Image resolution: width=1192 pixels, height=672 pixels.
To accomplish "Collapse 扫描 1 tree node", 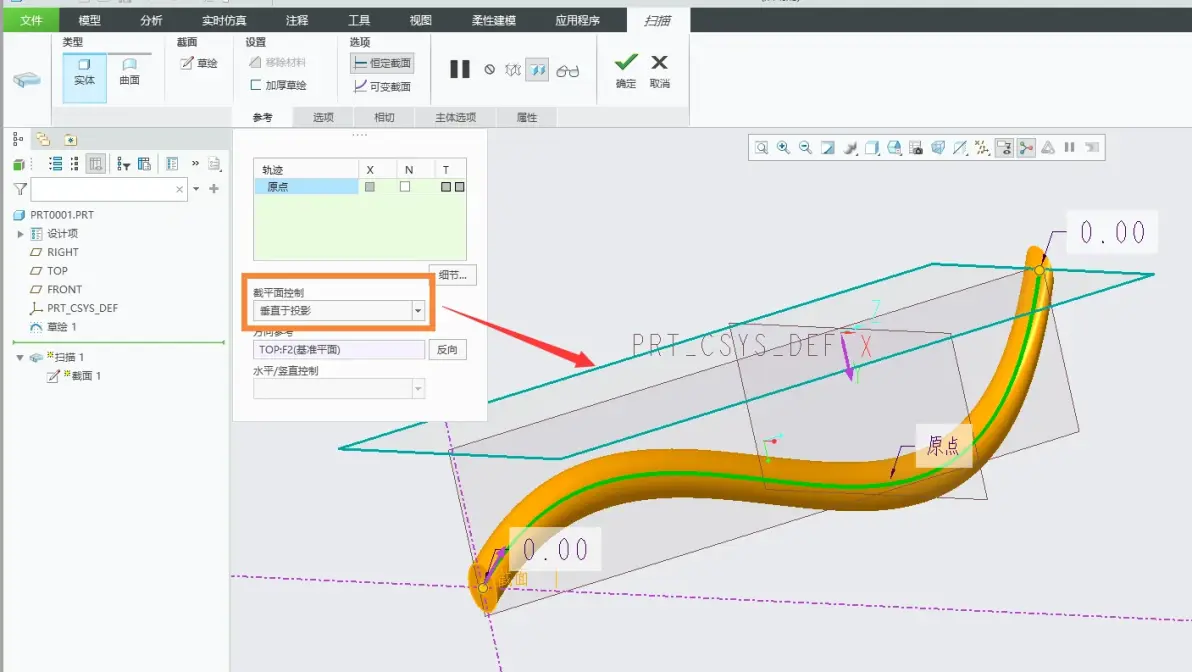I will pyautogui.click(x=20, y=357).
